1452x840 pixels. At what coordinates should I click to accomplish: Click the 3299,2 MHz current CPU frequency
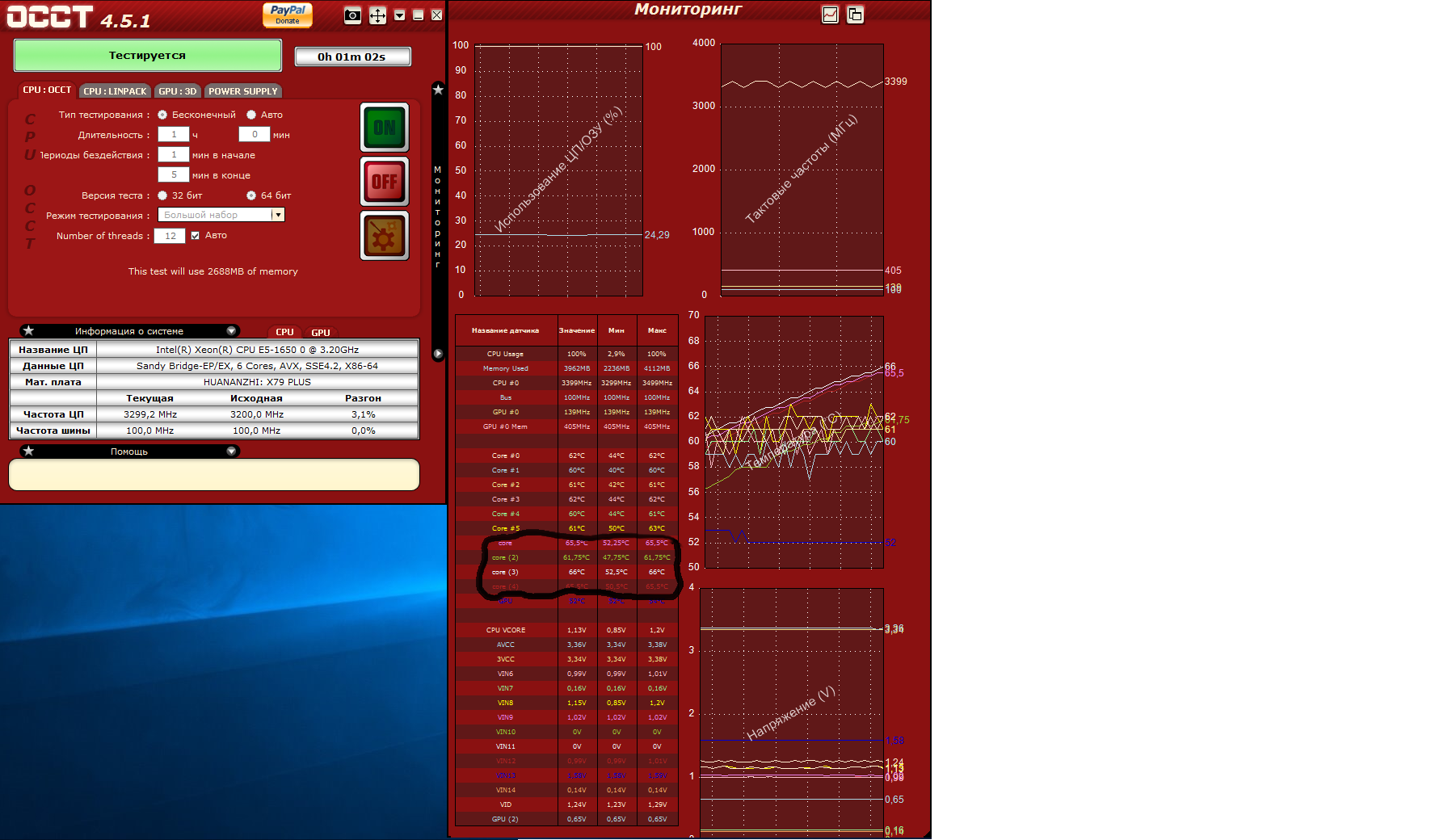pyautogui.click(x=150, y=414)
